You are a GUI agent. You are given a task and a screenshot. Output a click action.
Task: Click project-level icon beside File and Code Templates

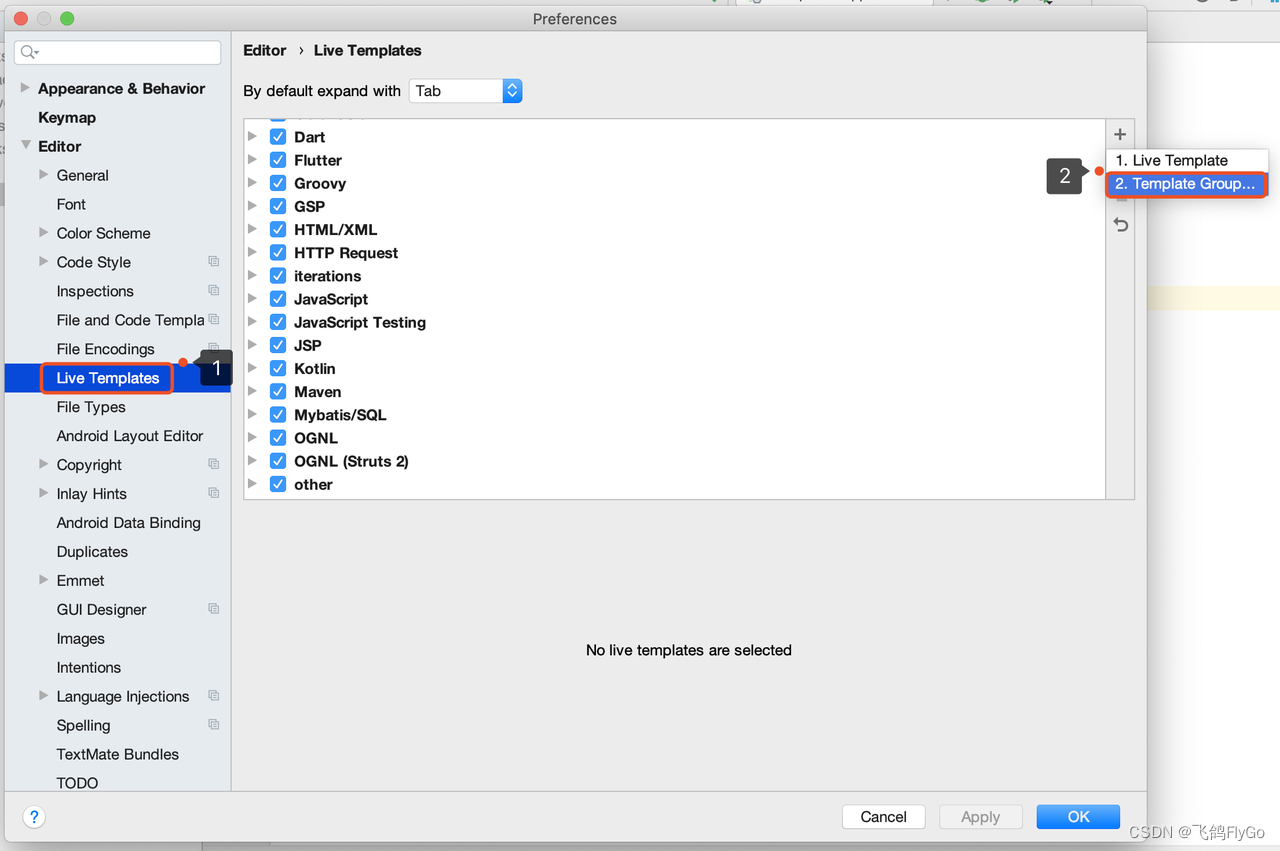[213, 320]
